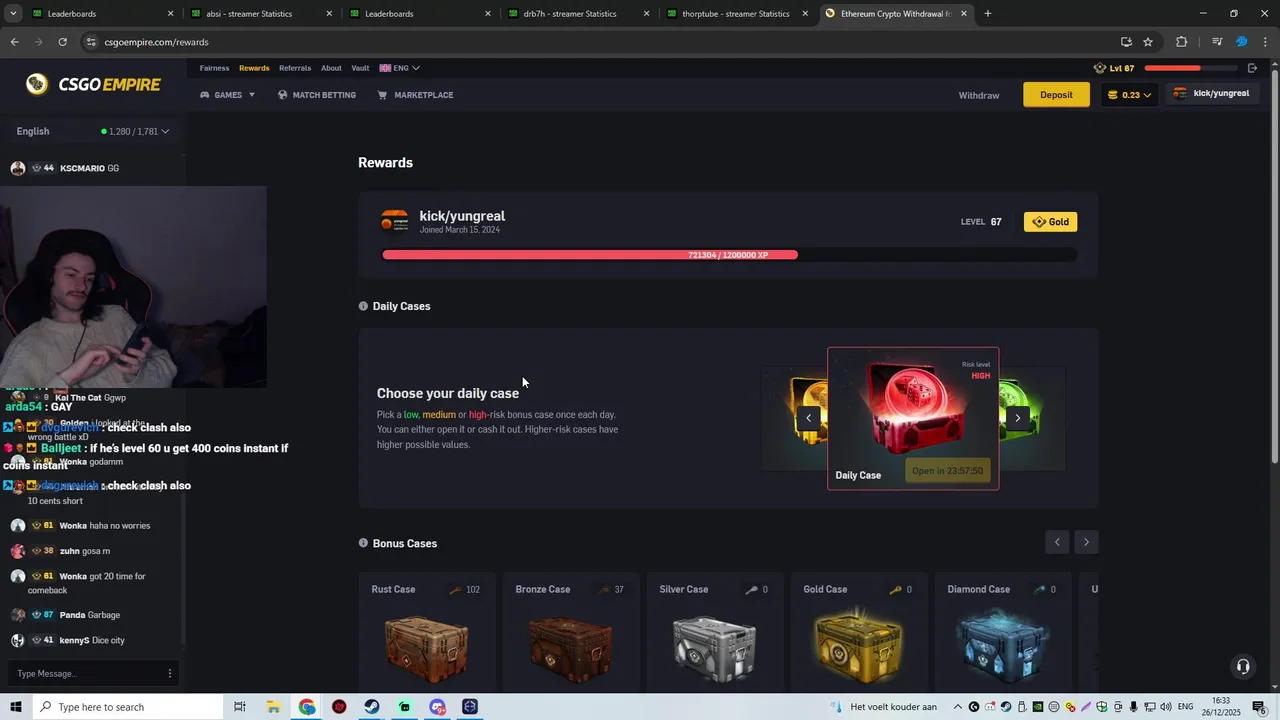This screenshot has height=720, width=1280.
Task: Bookmark this page with star icon
Action: (1148, 42)
